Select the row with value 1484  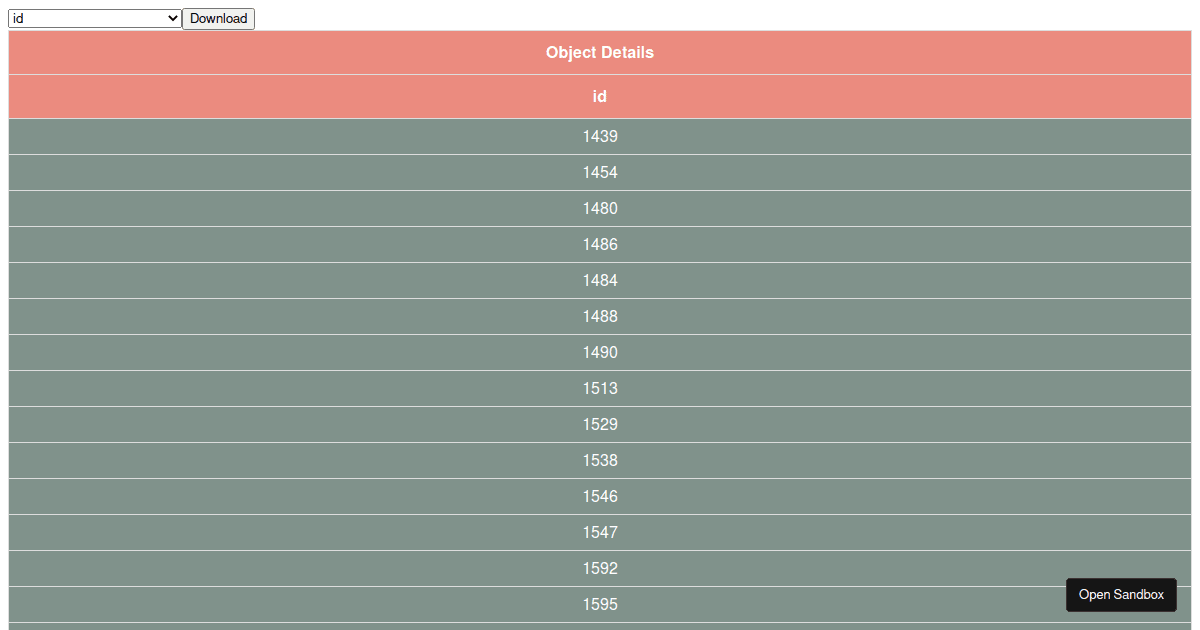pyautogui.click(x=600, y=280)
